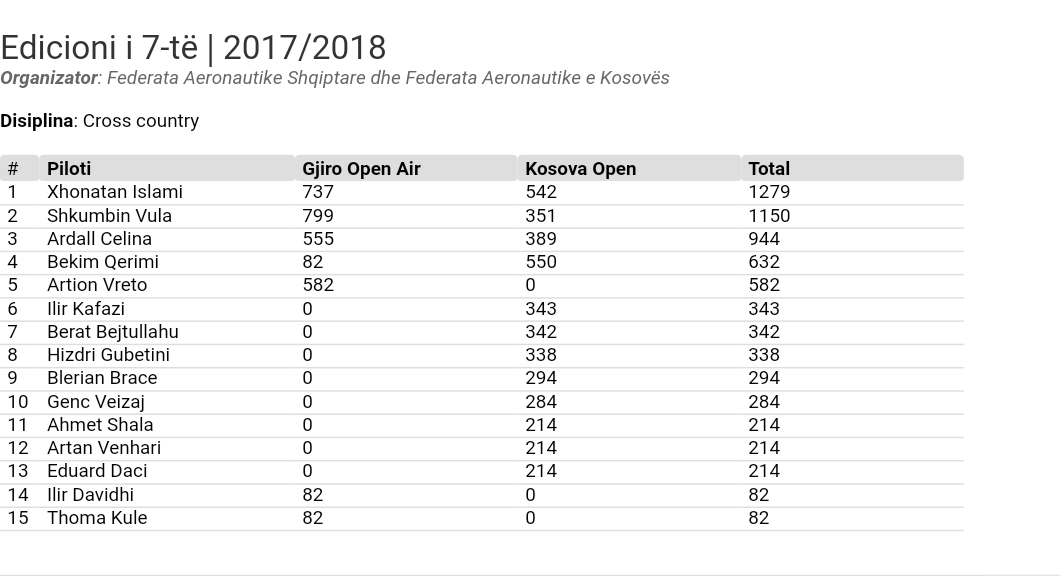Click the Kosova Open column header
The width and height of the screenshot is (1060, 576).
coord(580,168)
